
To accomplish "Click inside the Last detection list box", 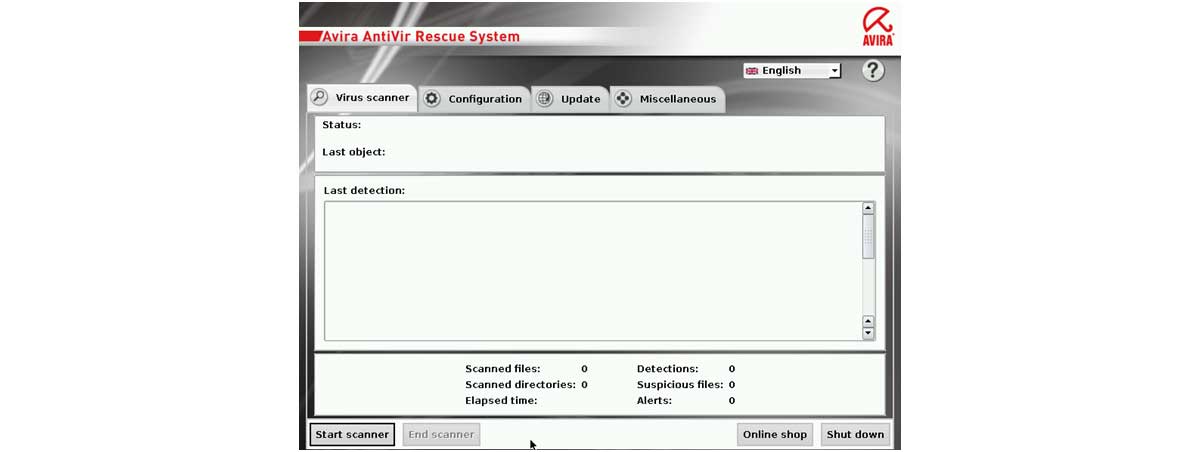I will (593, 271).
